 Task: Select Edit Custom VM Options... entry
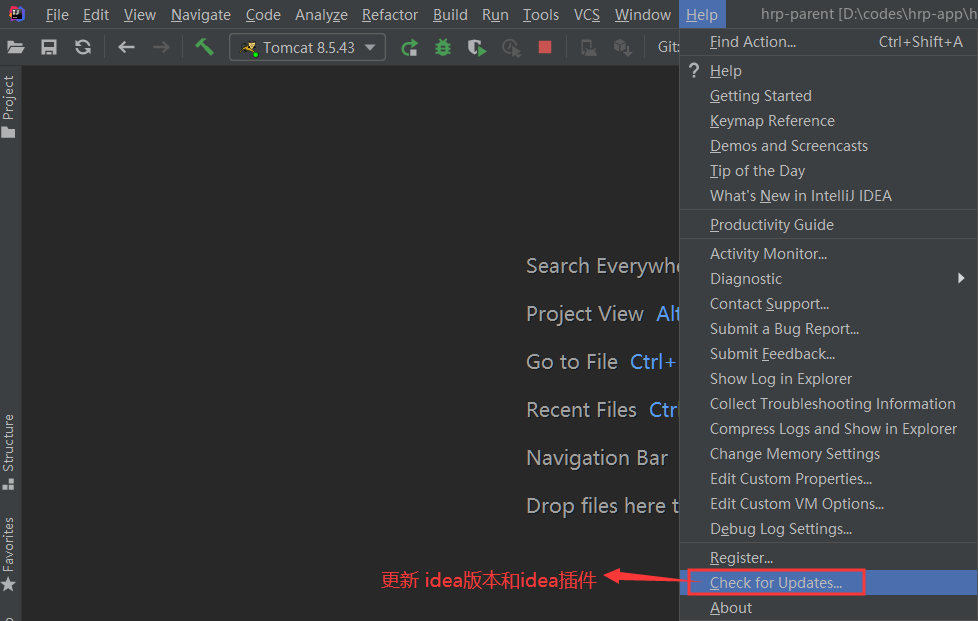[828, 503]
